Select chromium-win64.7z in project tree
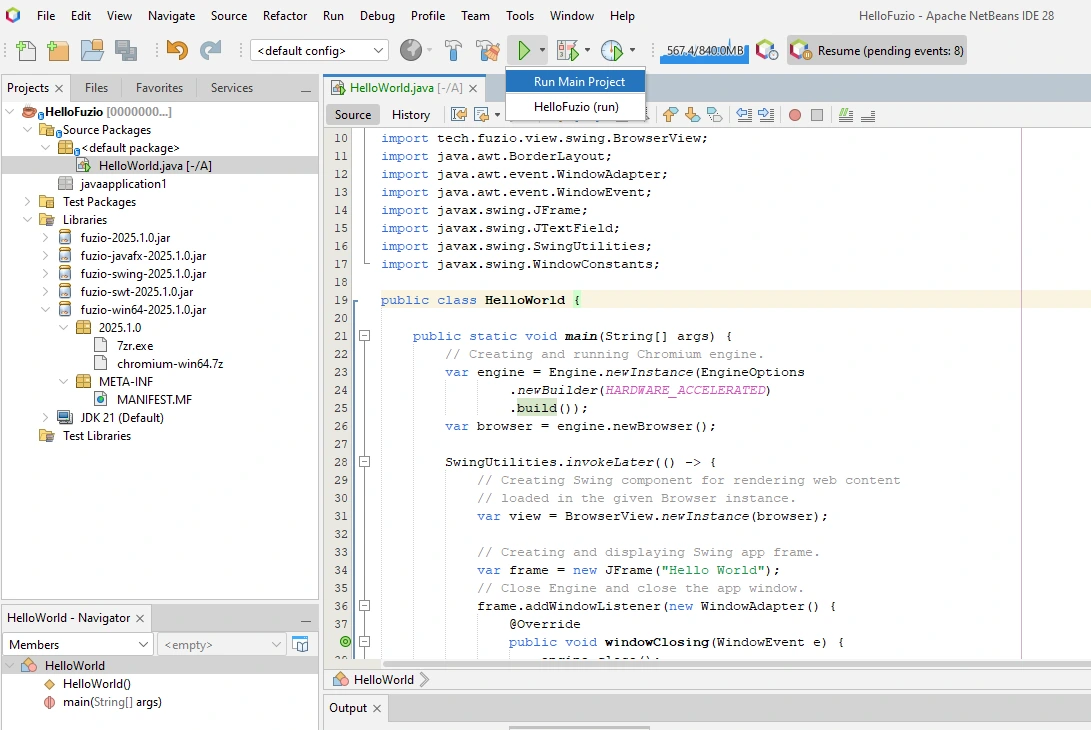Viewport: 1091px width, 730px height. coord(170,363)
